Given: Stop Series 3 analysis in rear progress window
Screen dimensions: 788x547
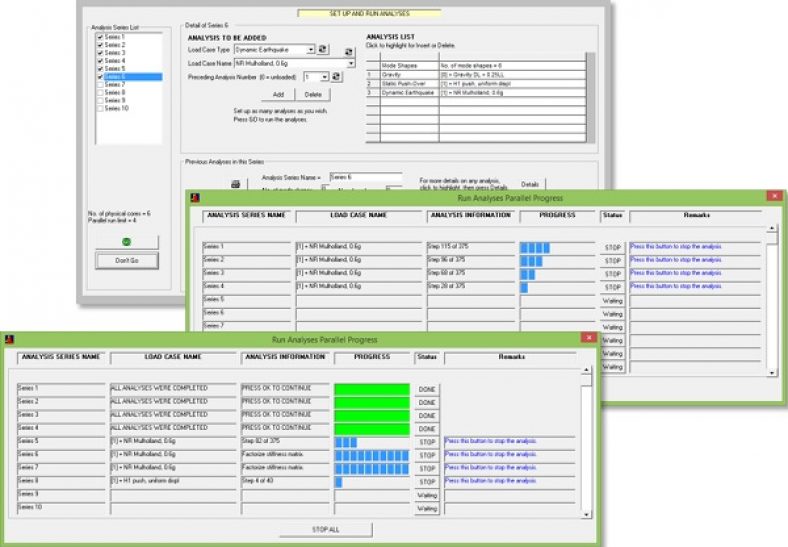Looking at the screenshot, I should coord(613,274).
